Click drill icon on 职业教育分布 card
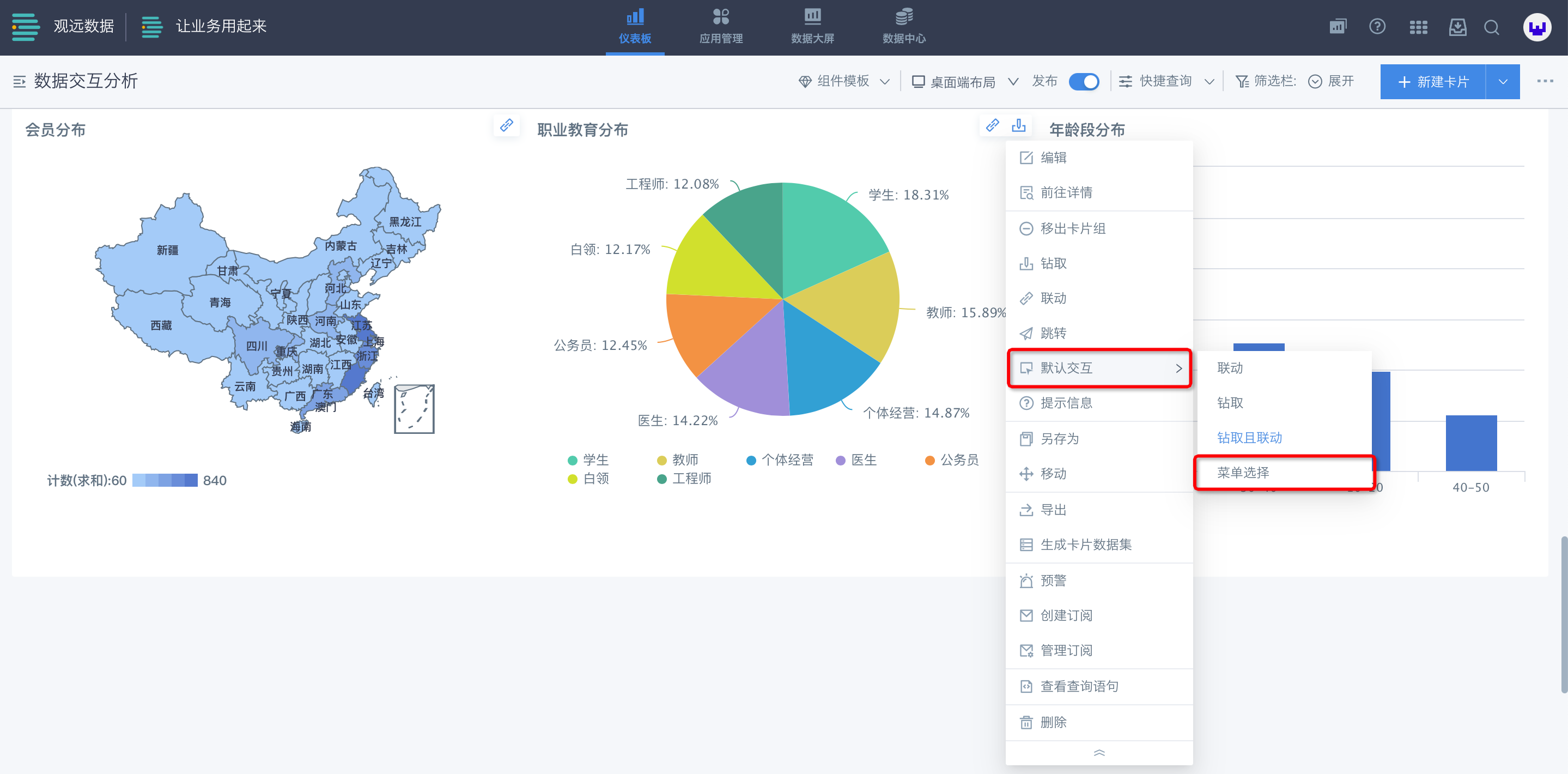Image resolution: width=1568 pixels, height=774 pixels. tap(1018, 125)
